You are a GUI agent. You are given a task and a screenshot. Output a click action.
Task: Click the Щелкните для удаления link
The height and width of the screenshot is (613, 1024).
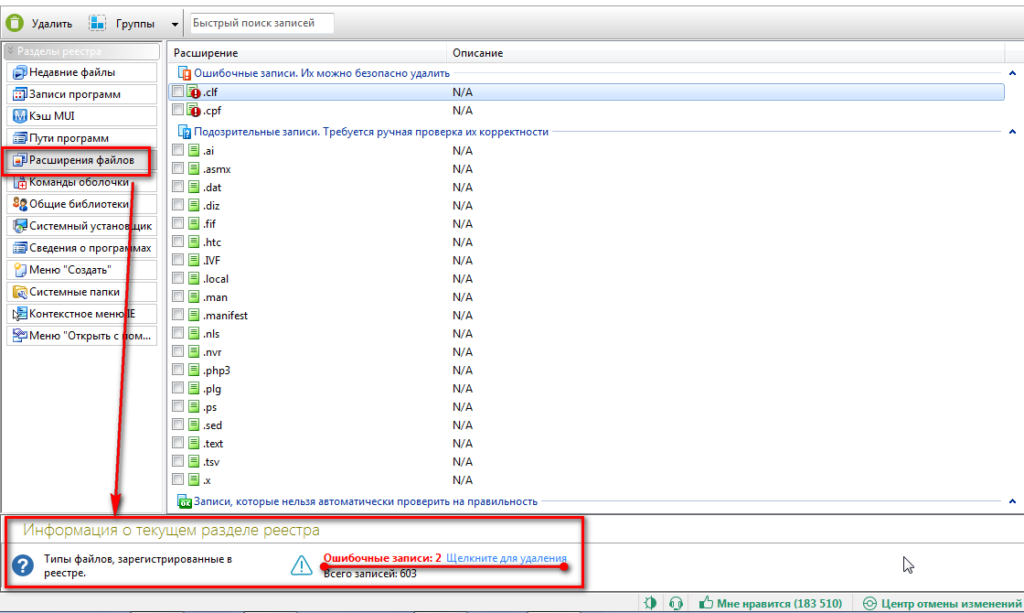coord(506,558)
